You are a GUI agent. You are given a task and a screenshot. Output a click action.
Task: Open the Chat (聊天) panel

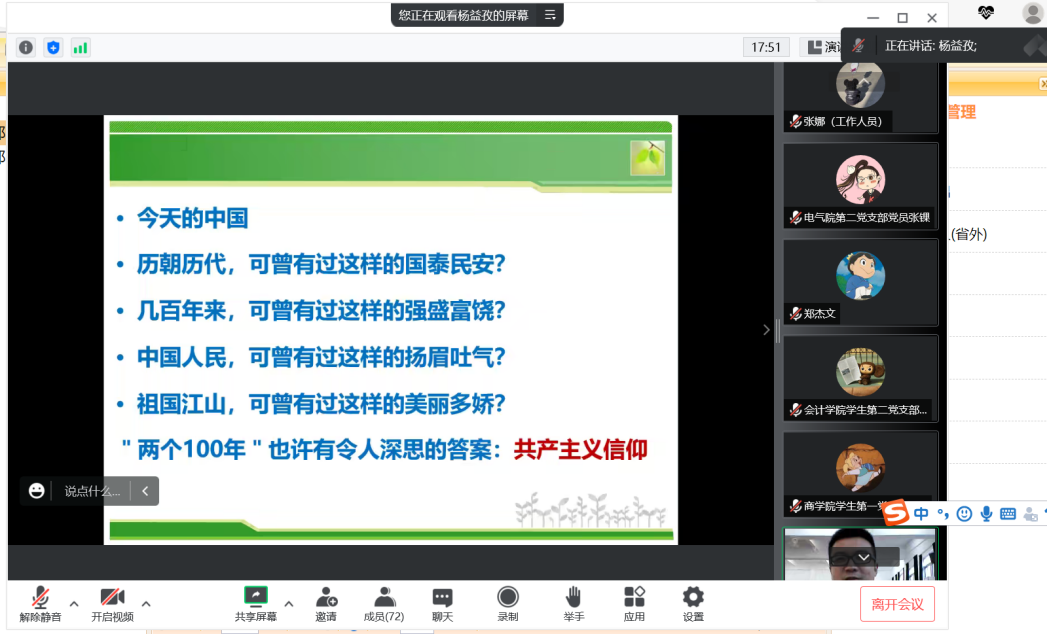pyautogui.click(x=442, y=604)
